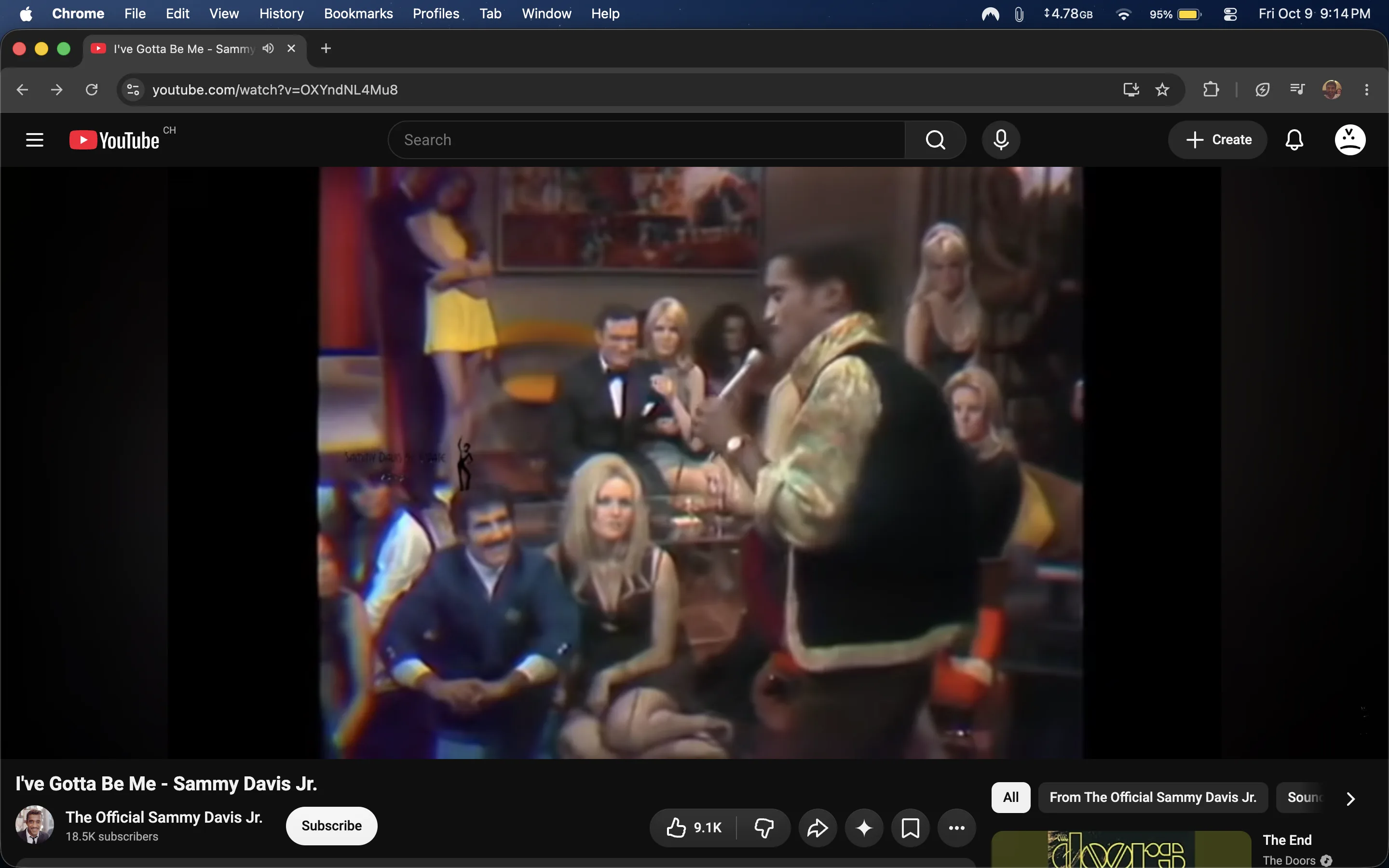Image resolution: width=1389 pixels, height=868 pixels.
Task: Dislike the video with thumbs down
Action: tap(763, 827)
